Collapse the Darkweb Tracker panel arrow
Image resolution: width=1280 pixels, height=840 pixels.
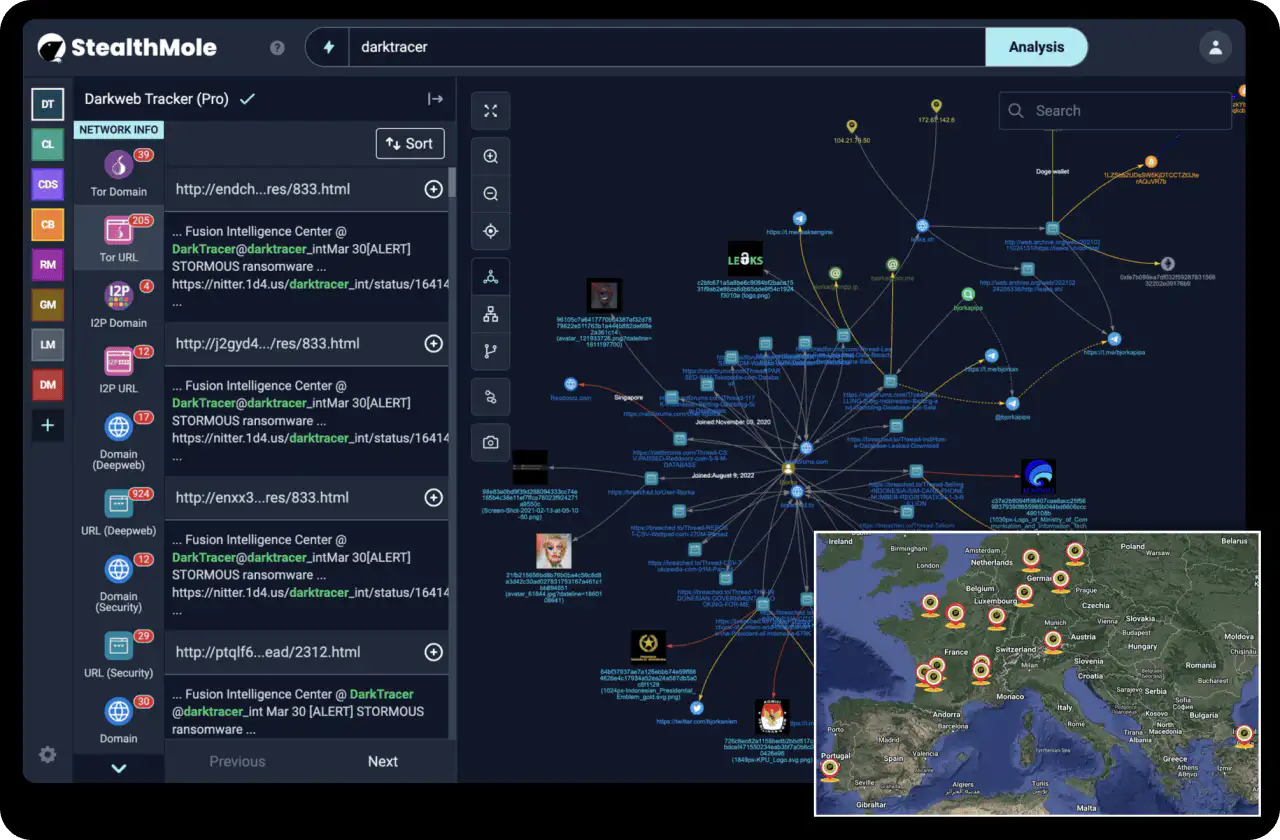point(435,99)
